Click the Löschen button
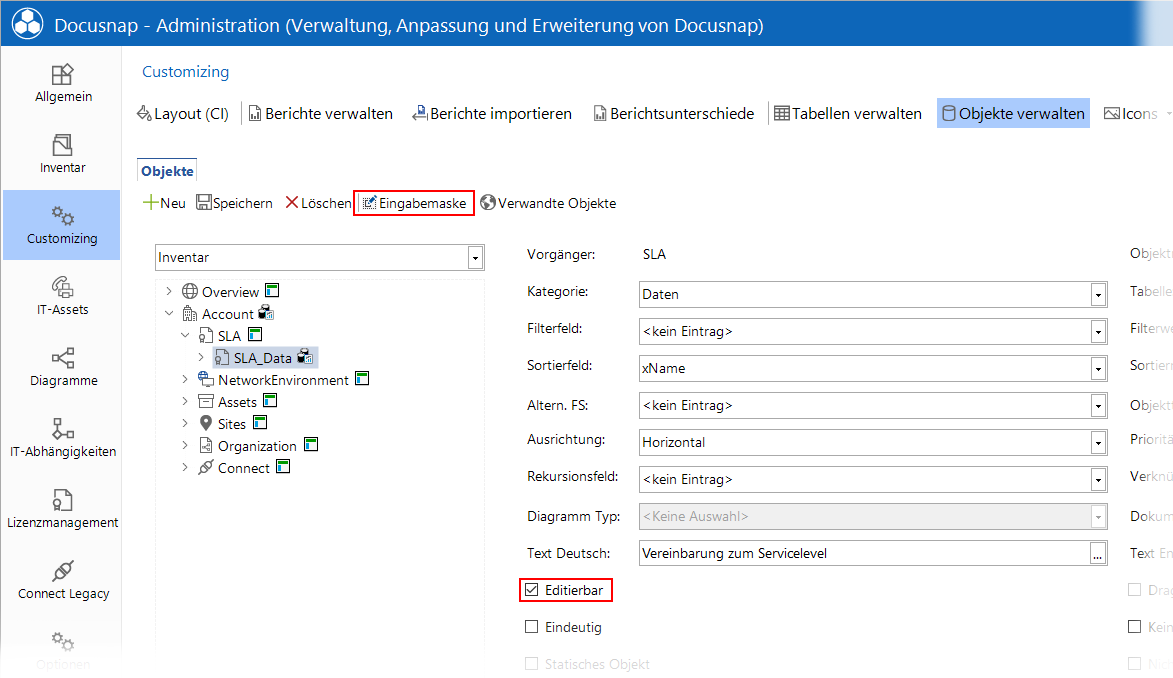This screenshot has width=1173, height=678. tap(318, 203)
